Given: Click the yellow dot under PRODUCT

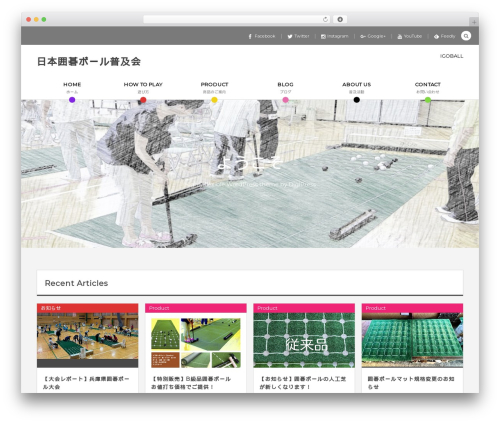Looking at the screenshot, I should click(x=214, y=100).
